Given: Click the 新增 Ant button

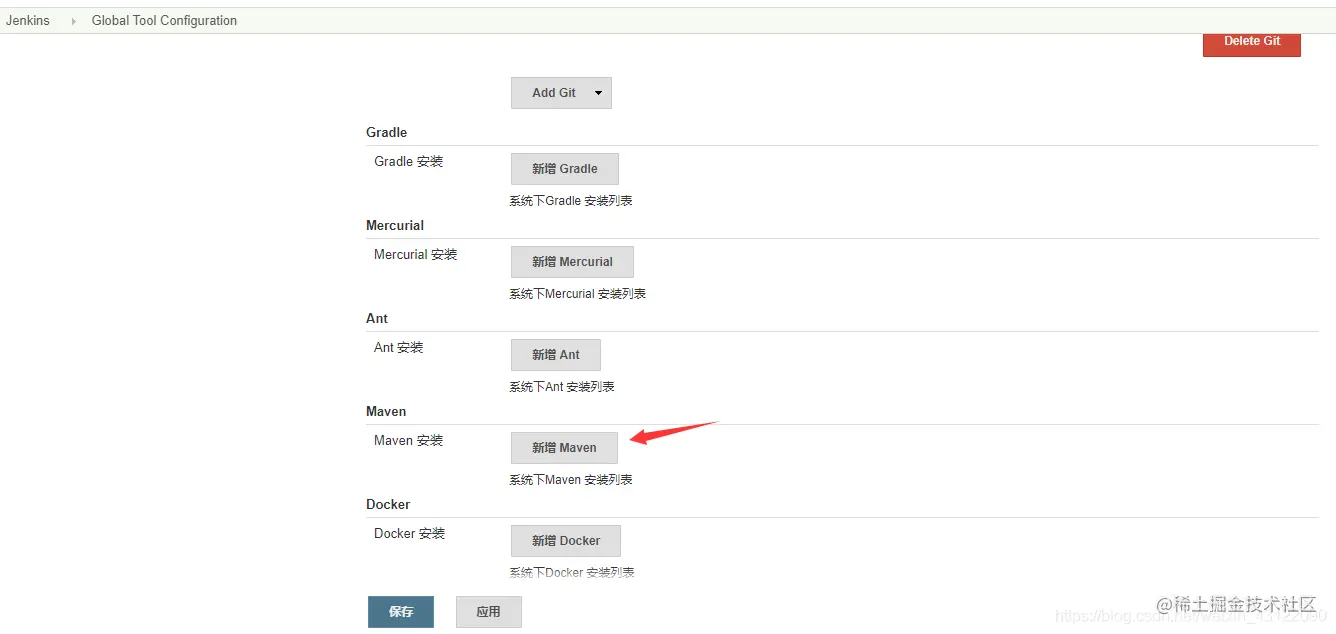Looking at the screenshot, I should 556,355.
